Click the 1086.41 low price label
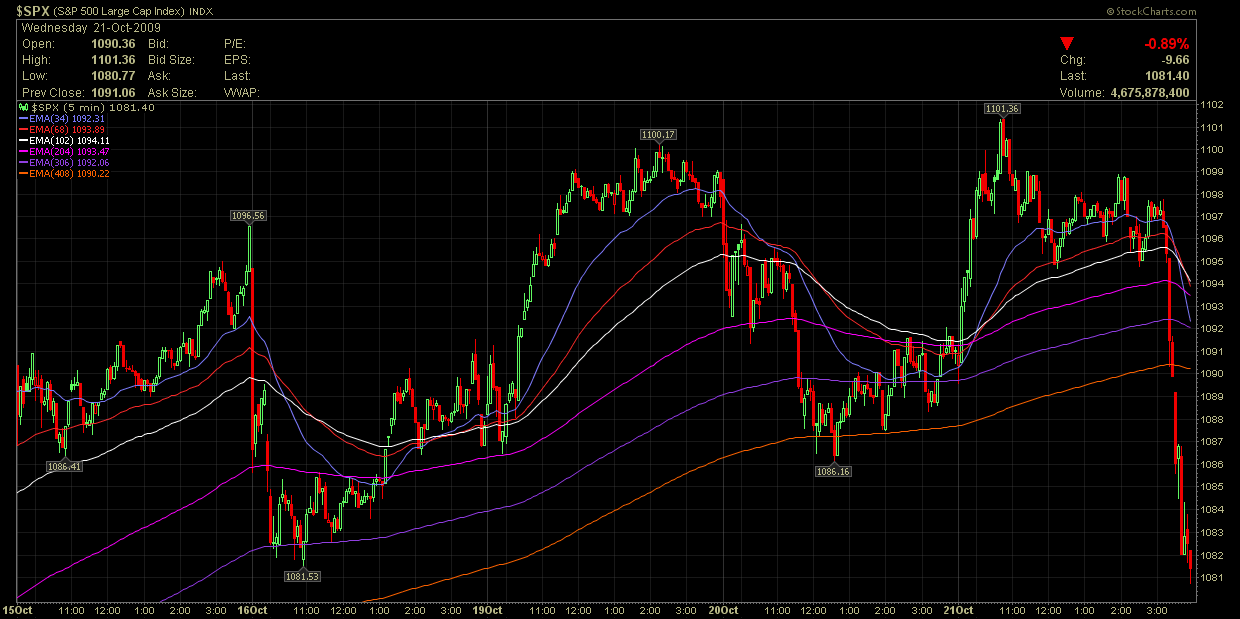This screenshot has width=1240, height=619. [64, 466]
